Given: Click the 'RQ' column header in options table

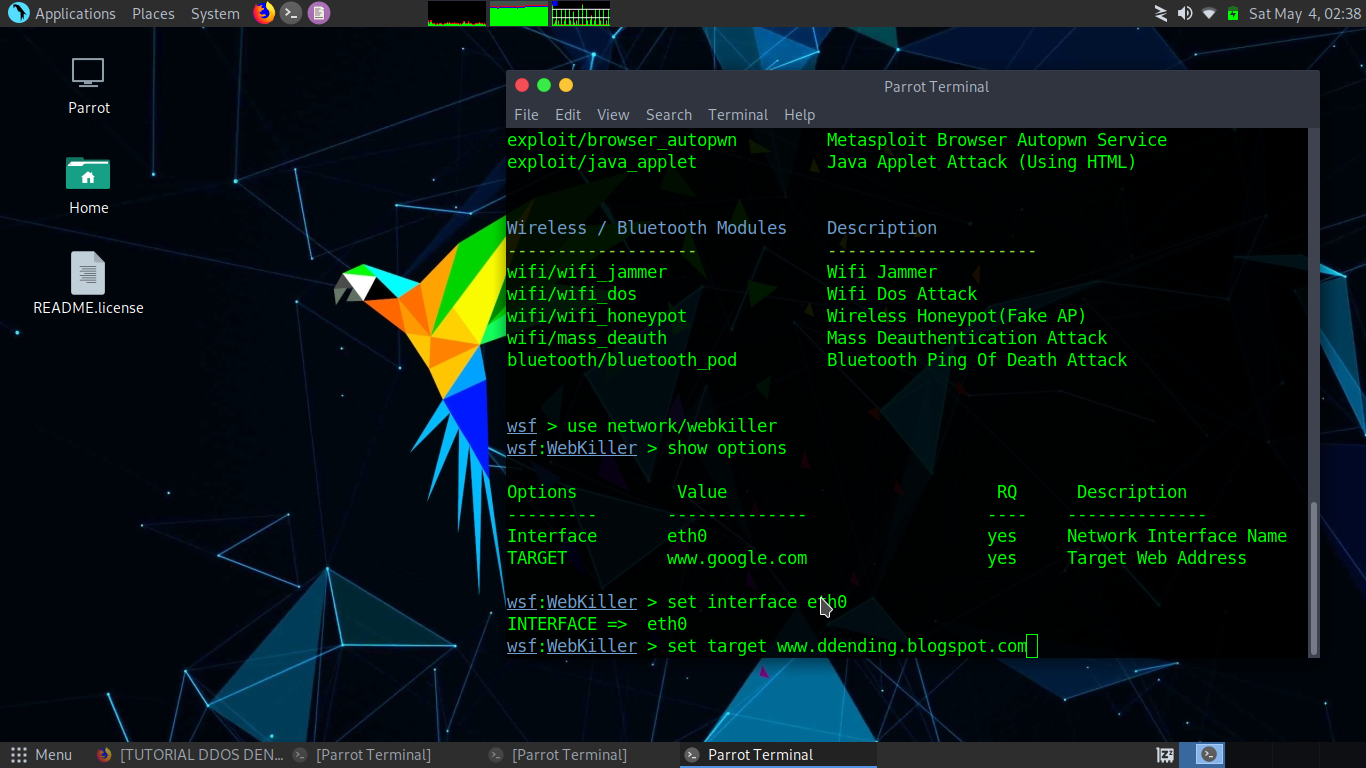Looking at the screenshot, I should coord(1007,492).
